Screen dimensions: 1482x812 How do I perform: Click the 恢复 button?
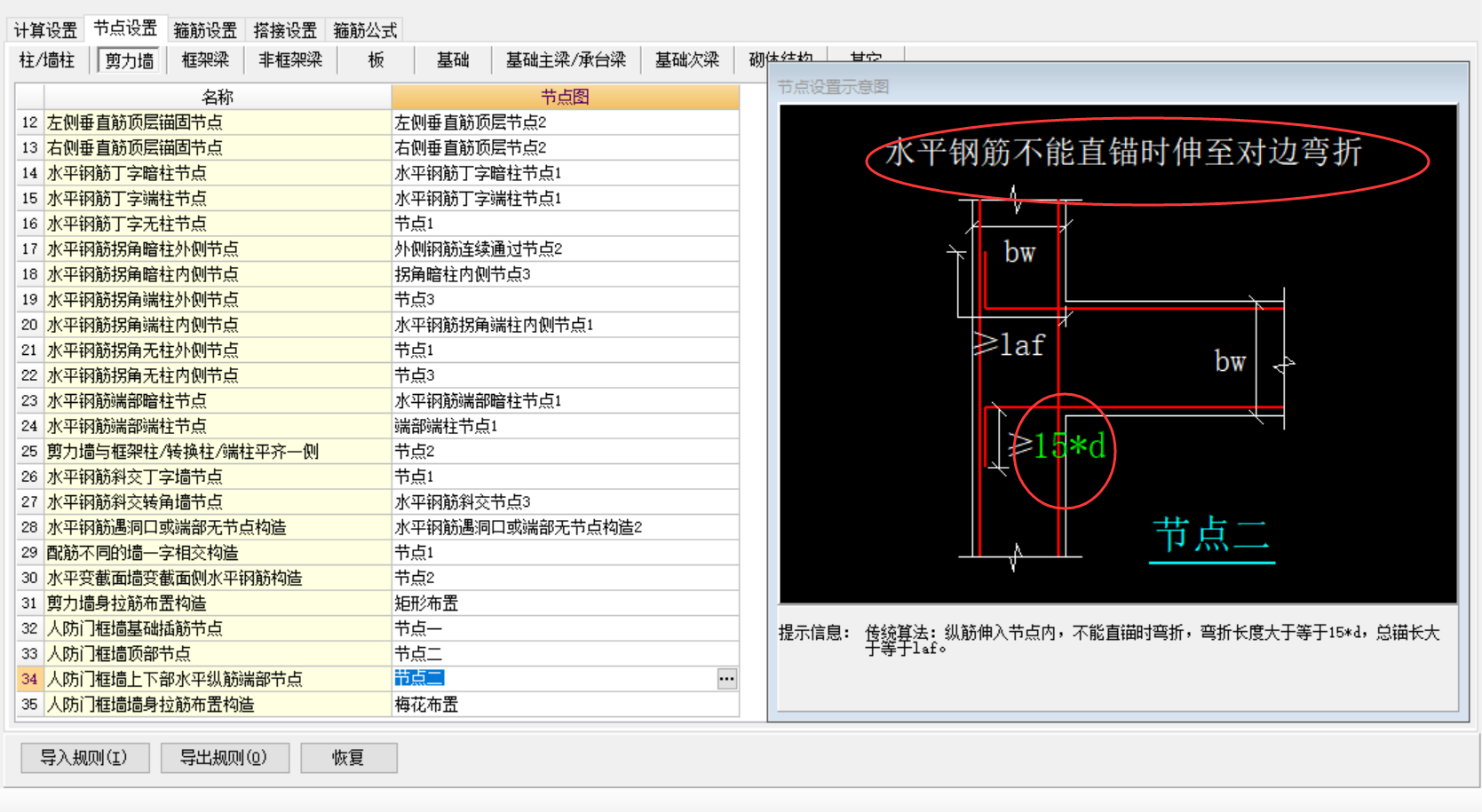(348, 758)
